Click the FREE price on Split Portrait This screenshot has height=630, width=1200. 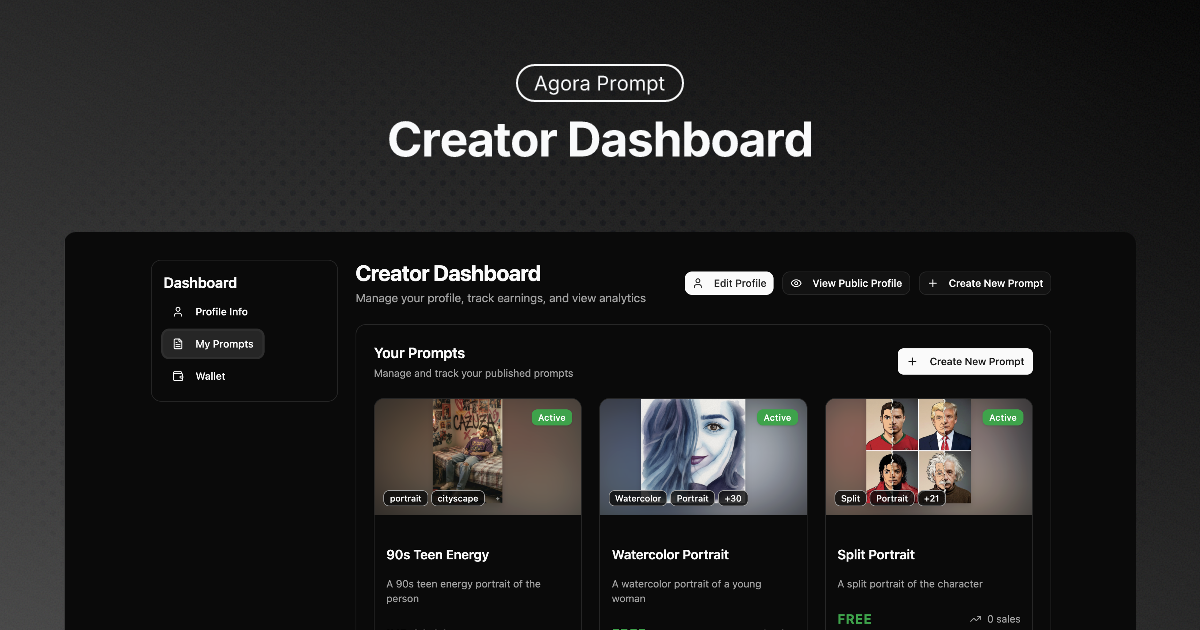point(855,619)
